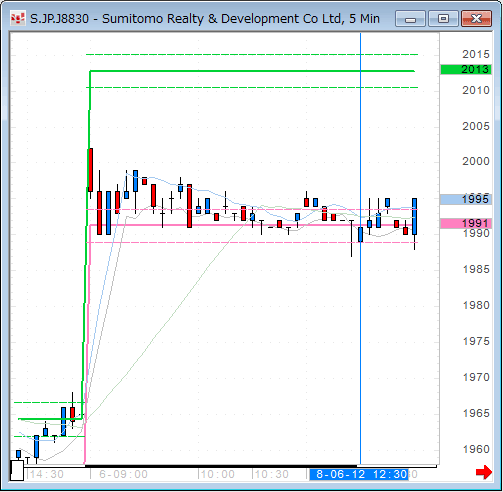The image size is (503, 492).
Task: Click the 1970 price axis label
Action: coord(476,377)
